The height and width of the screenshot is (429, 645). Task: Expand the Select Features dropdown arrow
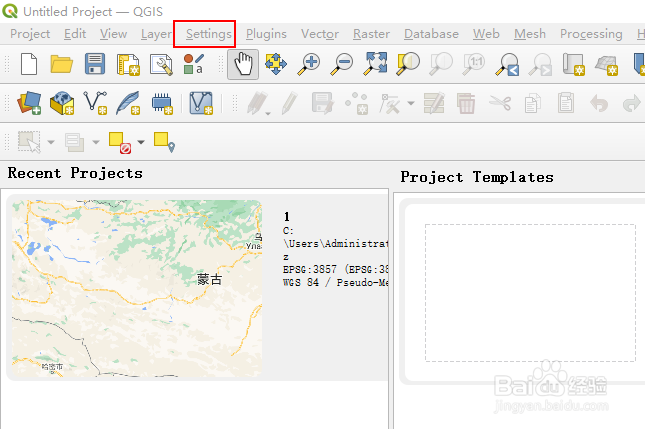click(51, 142)
